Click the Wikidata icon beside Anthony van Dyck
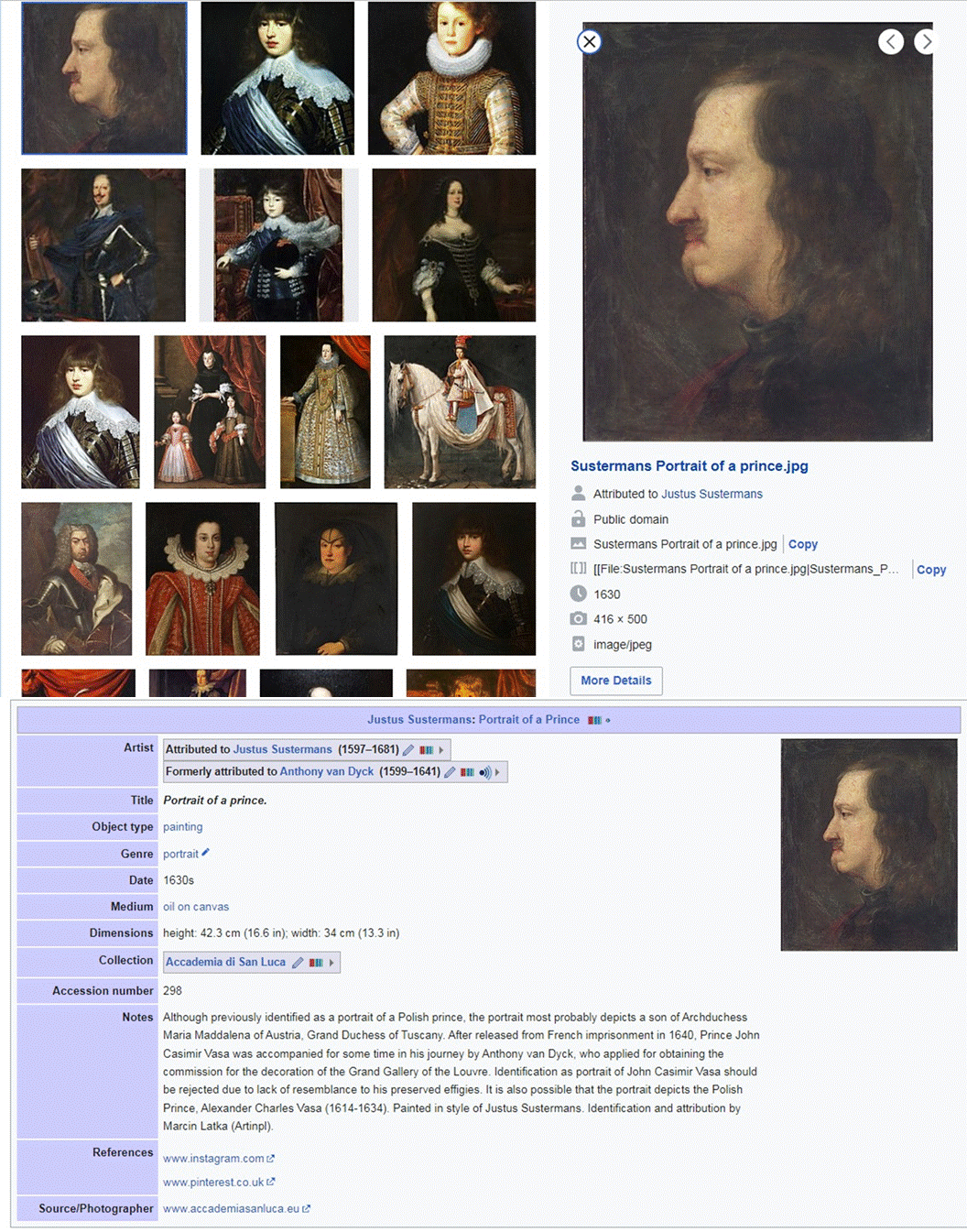Screen dimensions: 967x1232 click(467, 772)
